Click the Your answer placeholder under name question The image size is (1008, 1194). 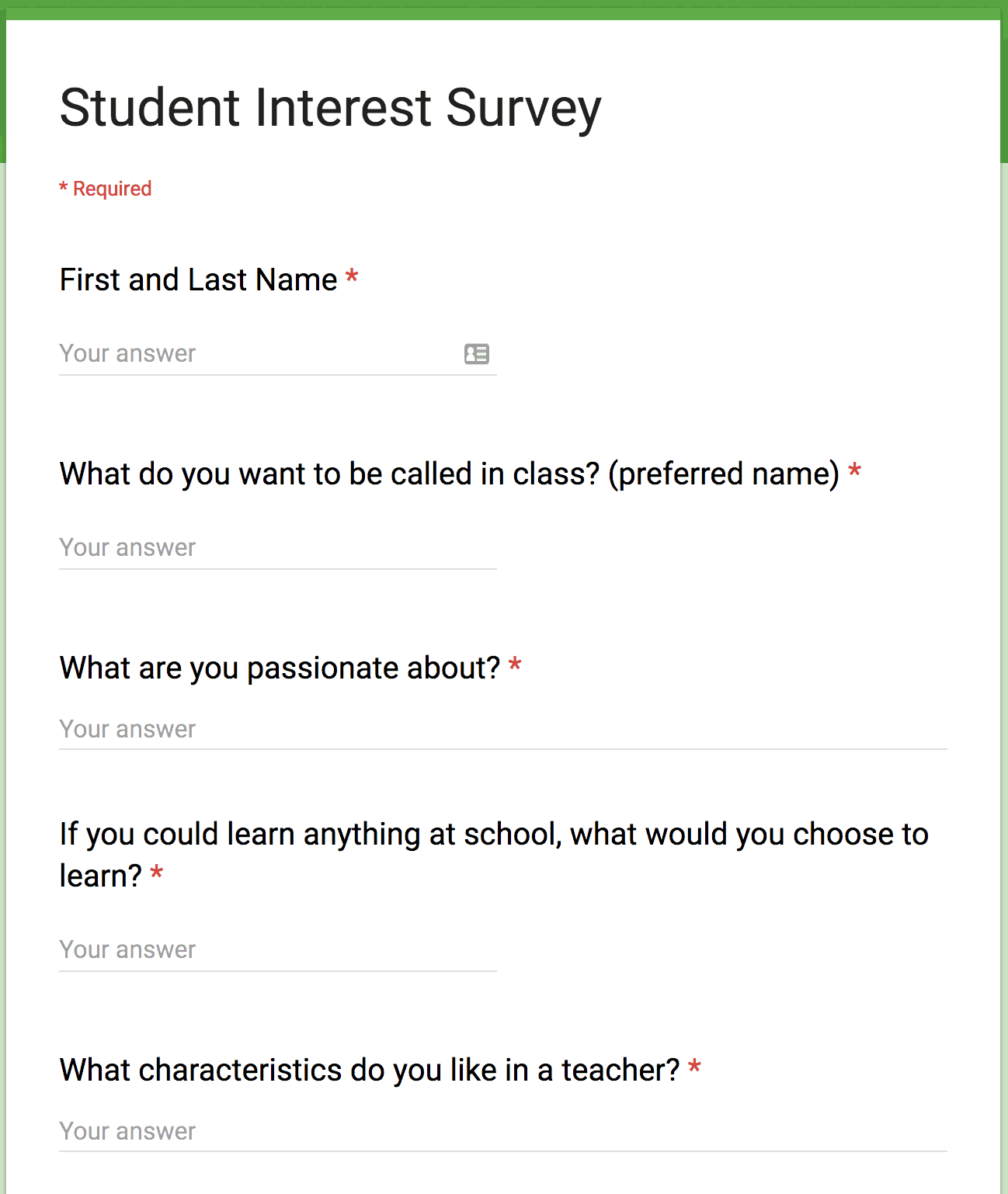pos(127,353)
